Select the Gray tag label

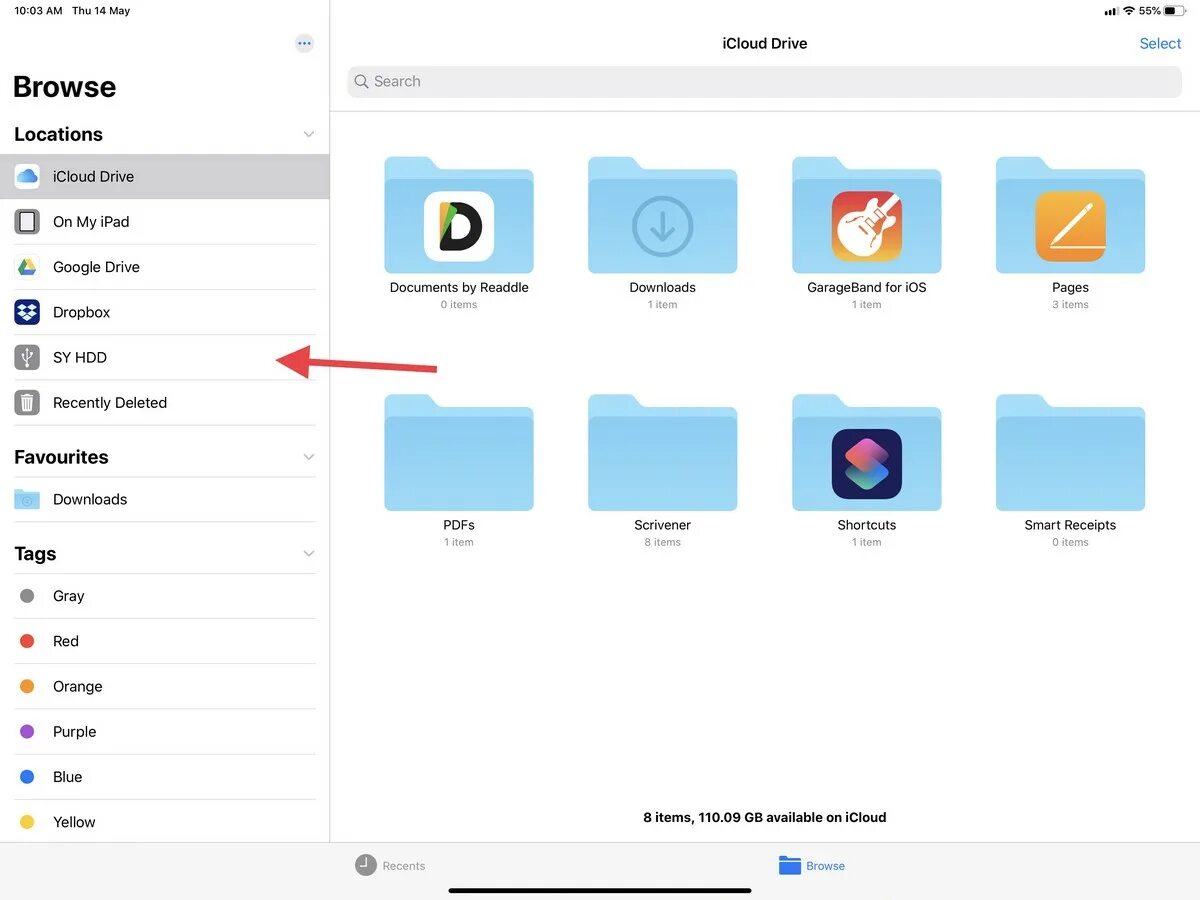tap(68, 596)
